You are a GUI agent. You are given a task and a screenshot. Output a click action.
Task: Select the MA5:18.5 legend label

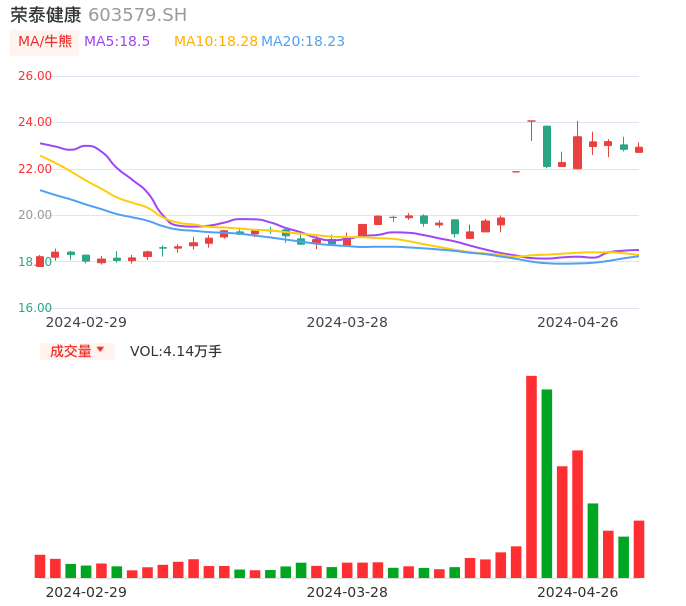(117, 42)
